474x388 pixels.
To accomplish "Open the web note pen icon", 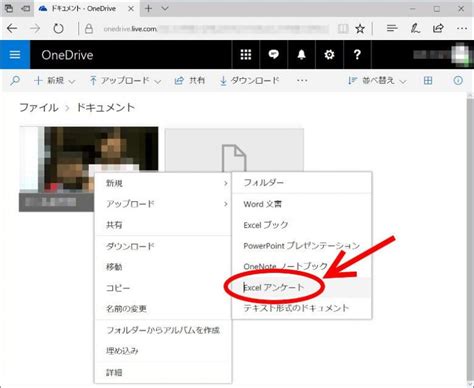I will [415, 29].
